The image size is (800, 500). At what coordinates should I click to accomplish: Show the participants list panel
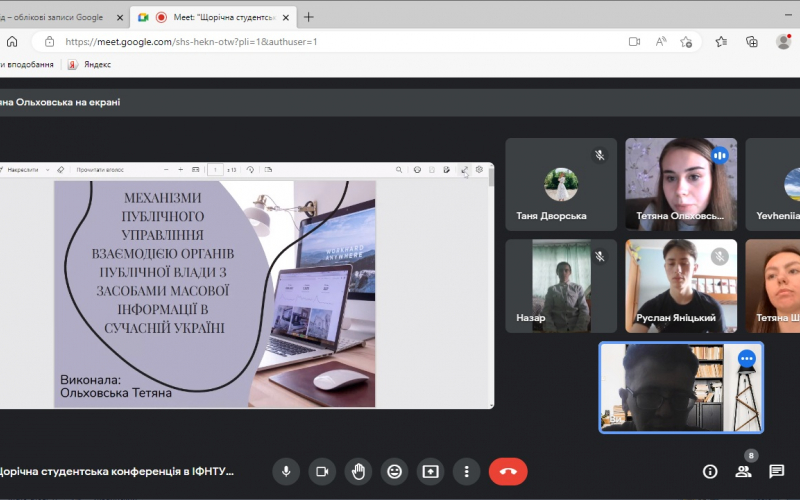[743, 471]
